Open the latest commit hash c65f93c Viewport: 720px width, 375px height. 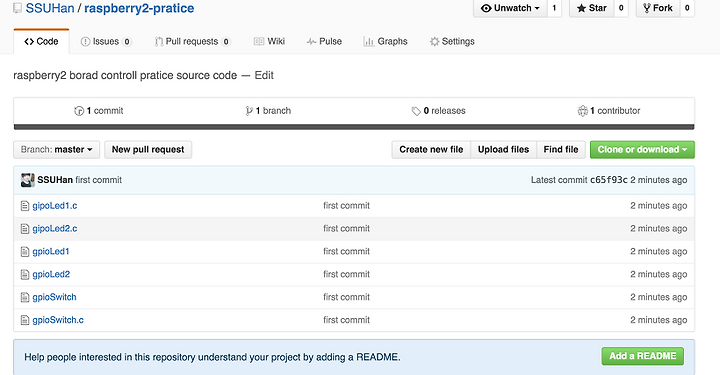click(608, 180)
